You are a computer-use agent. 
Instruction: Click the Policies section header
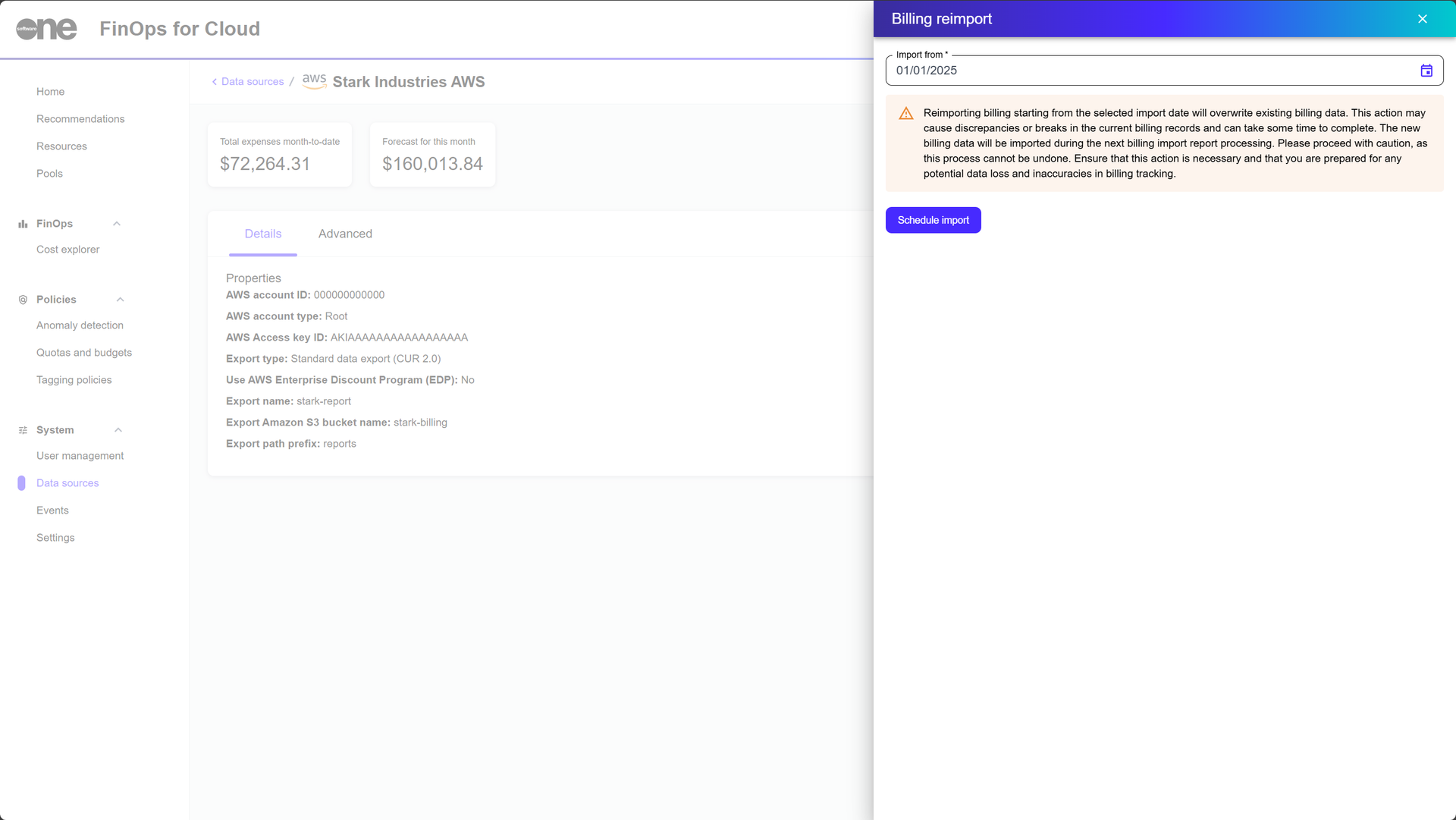(56, 300)
